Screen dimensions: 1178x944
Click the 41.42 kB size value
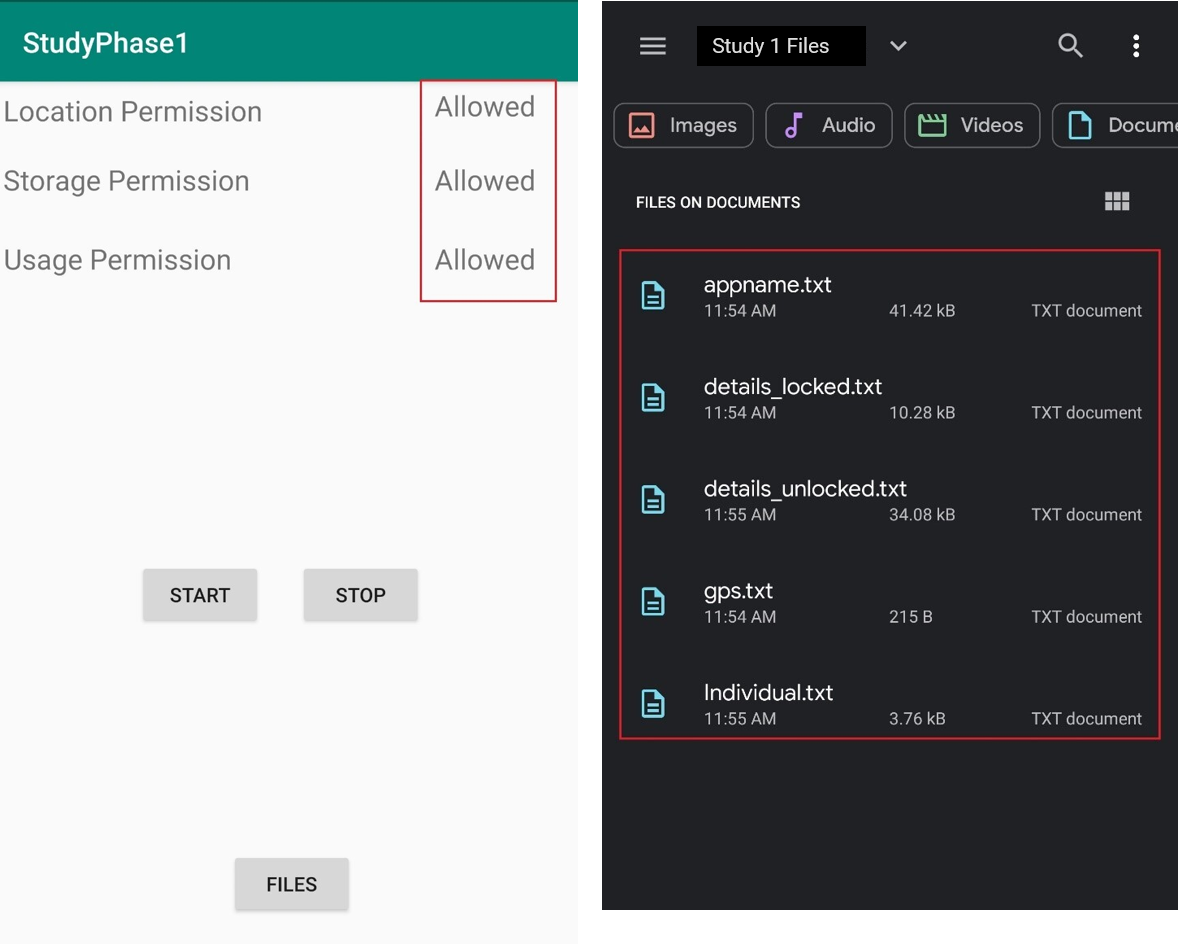pyautogui.click(x=922, y=311)
